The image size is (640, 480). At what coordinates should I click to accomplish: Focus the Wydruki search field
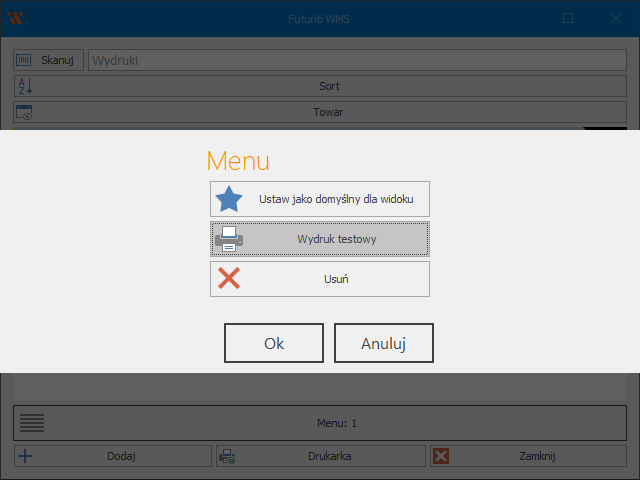point(355,60)
